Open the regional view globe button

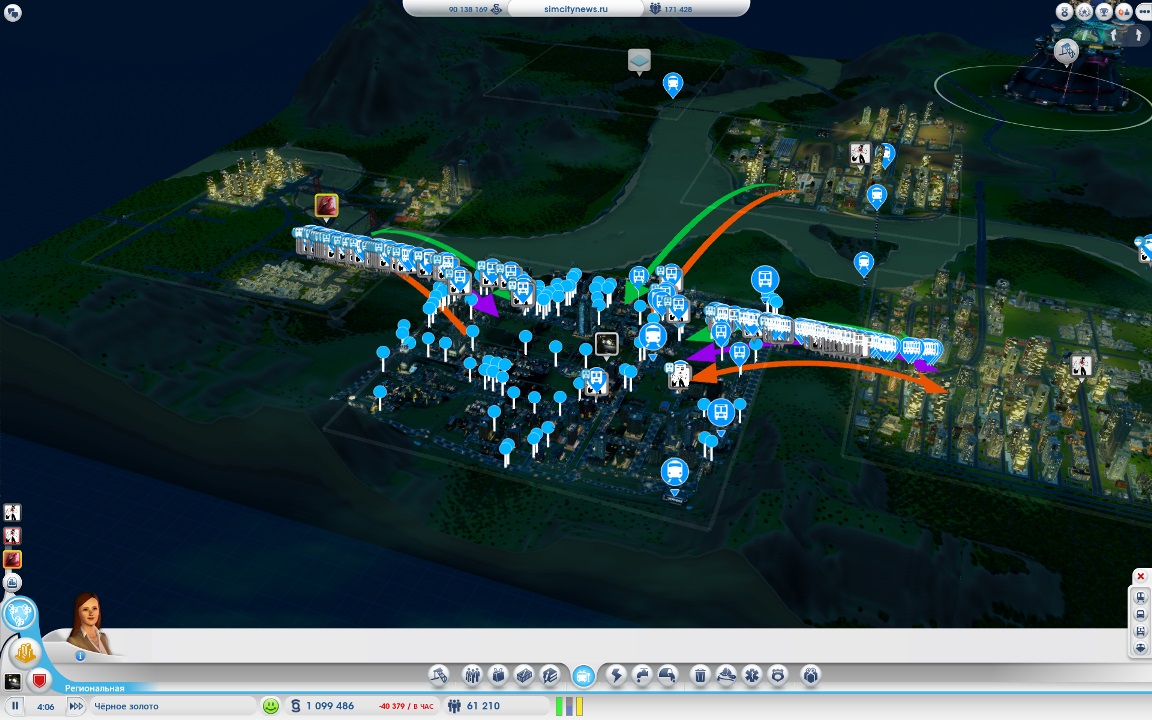pos(19,613)
